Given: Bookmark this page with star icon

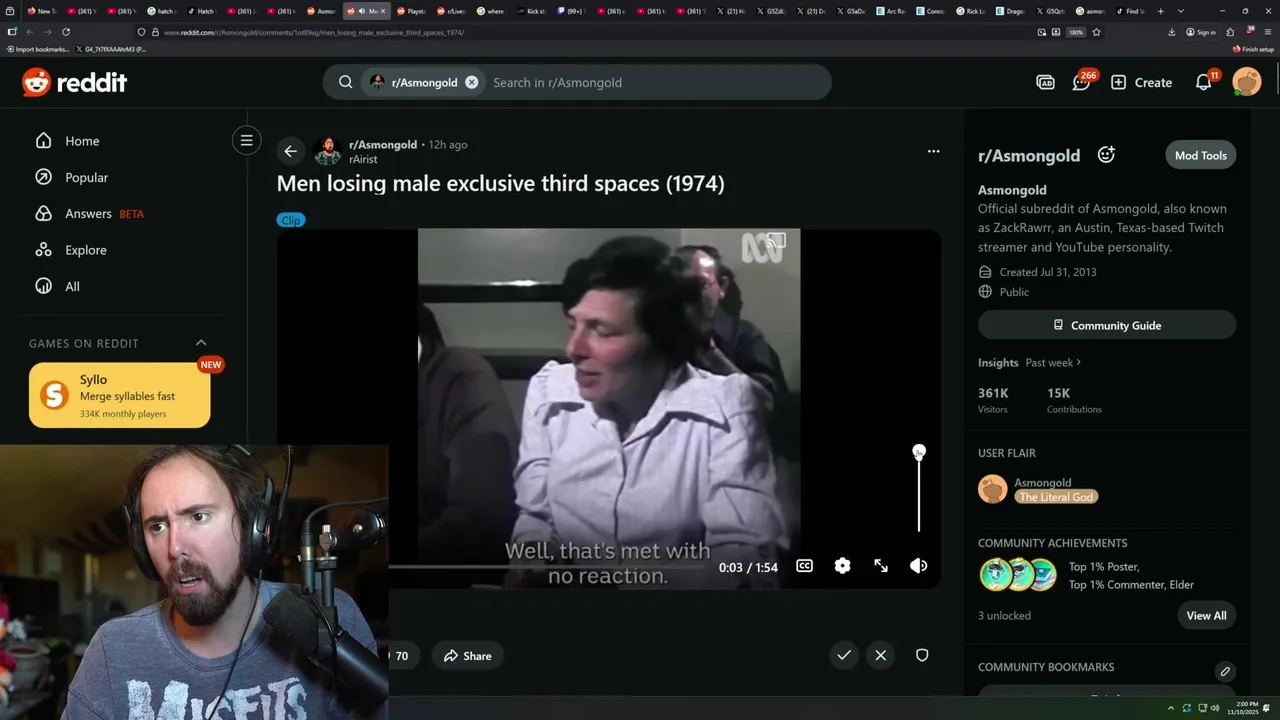Looking at the screenshot, I should coord(1097,32).
